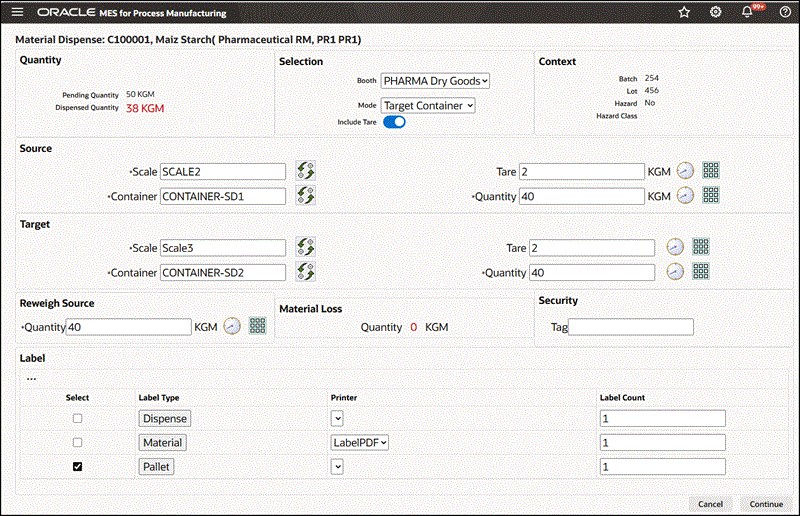800x516 pixels.
Task: Open the Mode dropdown Target Container
Action: tap(428, 106)
